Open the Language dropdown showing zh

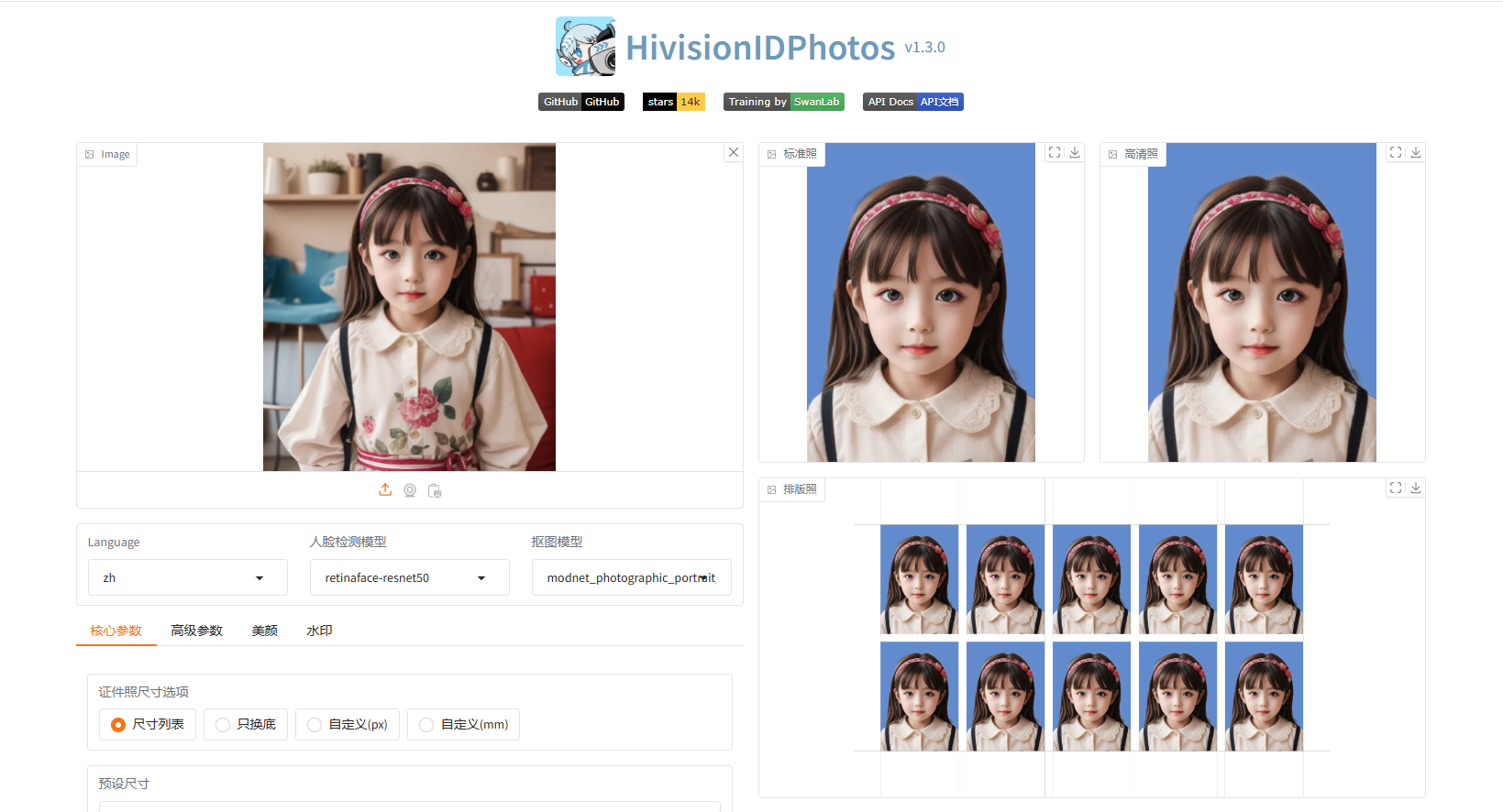click(x=188, y=577)
